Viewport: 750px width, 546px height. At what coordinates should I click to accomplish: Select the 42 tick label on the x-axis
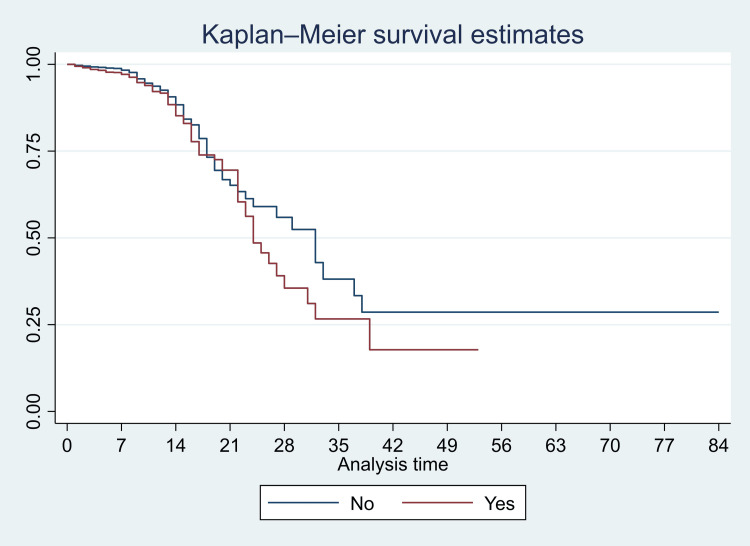[x=393, y=446]
